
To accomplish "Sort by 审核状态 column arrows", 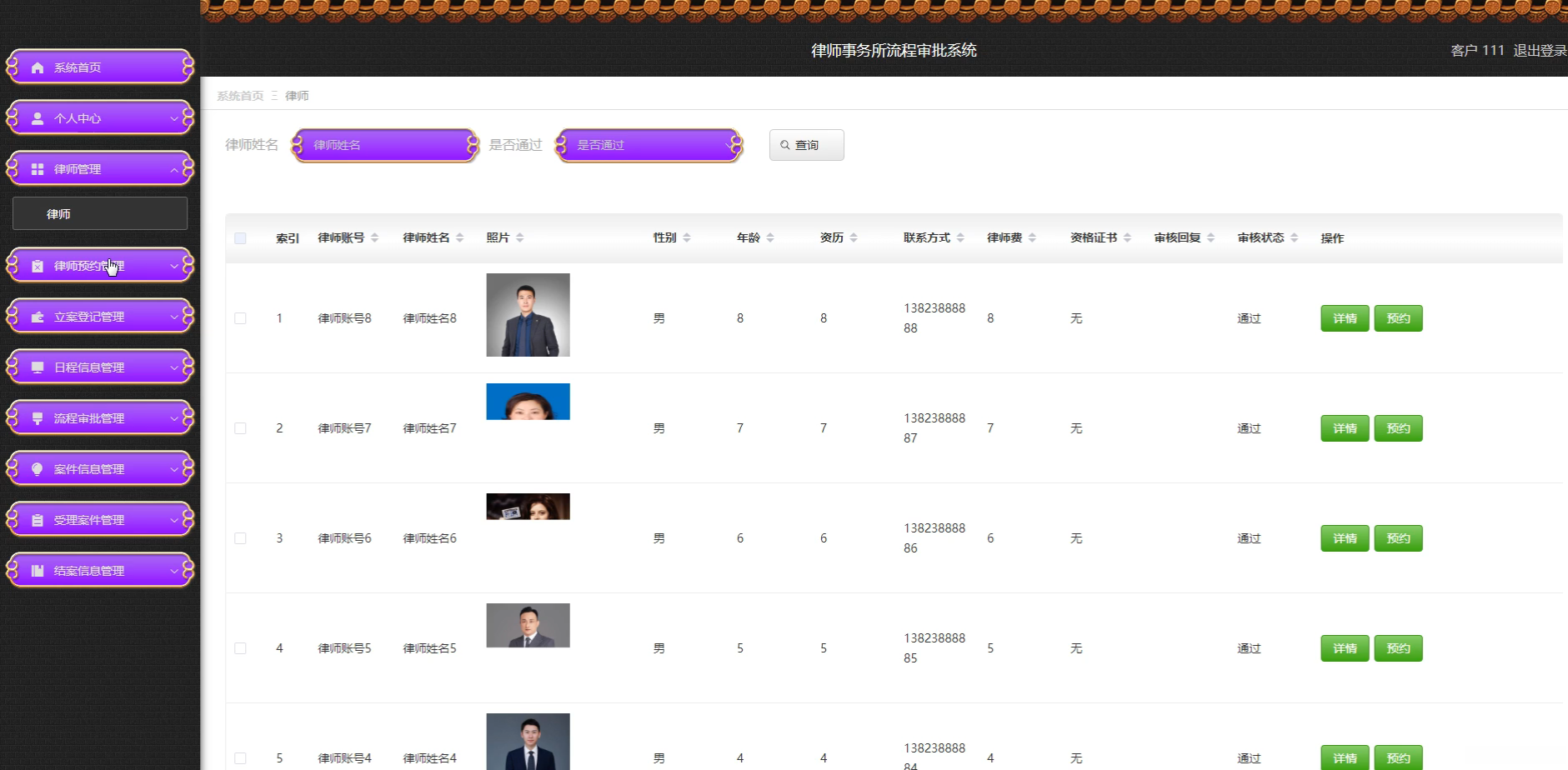I will click(1294, 237).
